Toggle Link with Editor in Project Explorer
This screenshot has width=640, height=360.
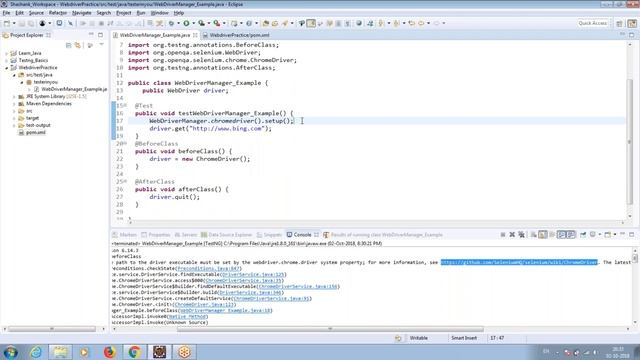point(78,45)
